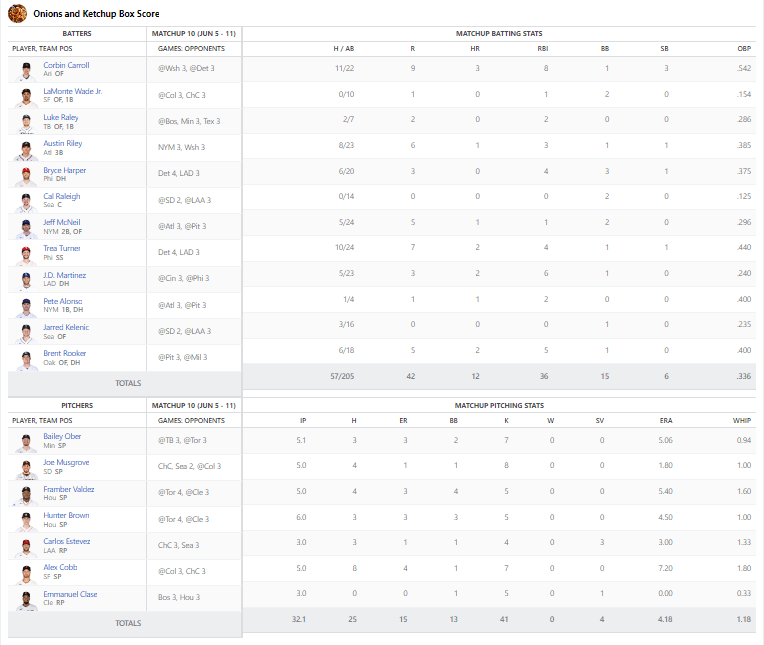
Task: Click Pete Alonso's player headshot
Action: tap(25, 305)
